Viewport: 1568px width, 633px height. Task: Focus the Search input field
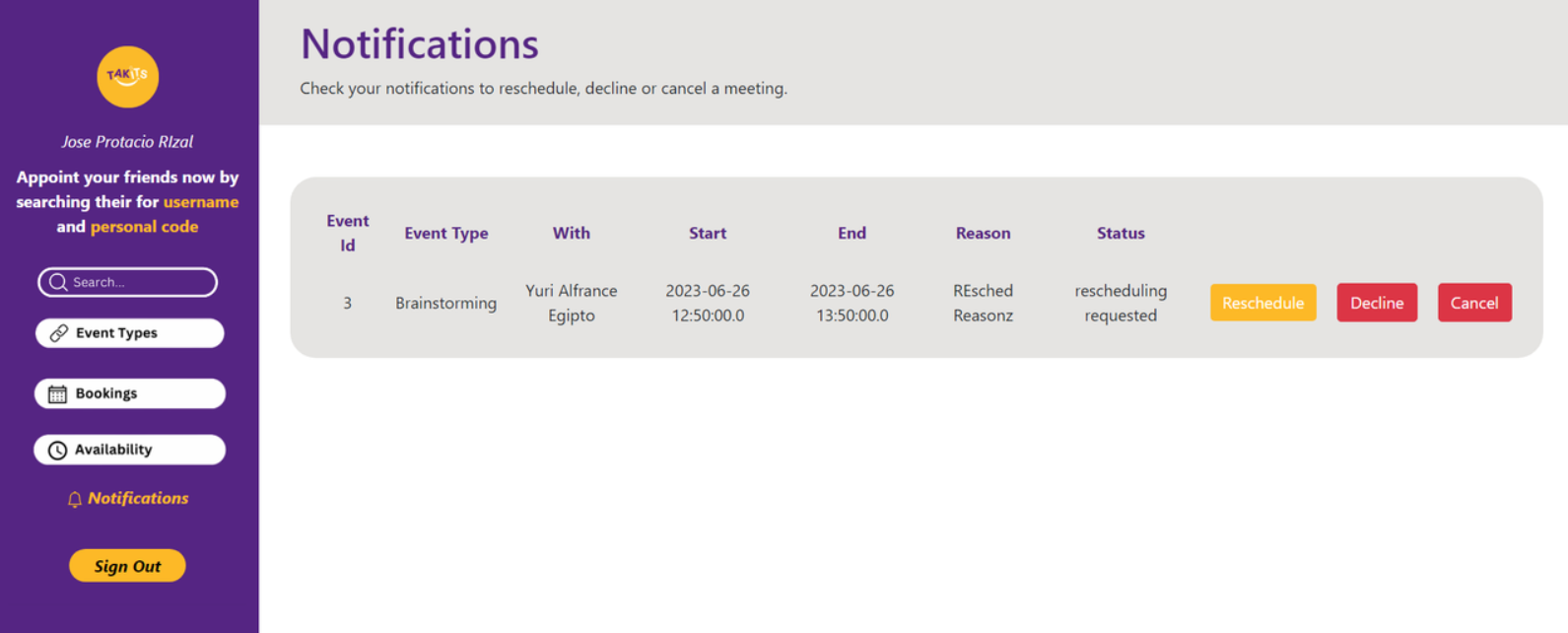[138, 282]
